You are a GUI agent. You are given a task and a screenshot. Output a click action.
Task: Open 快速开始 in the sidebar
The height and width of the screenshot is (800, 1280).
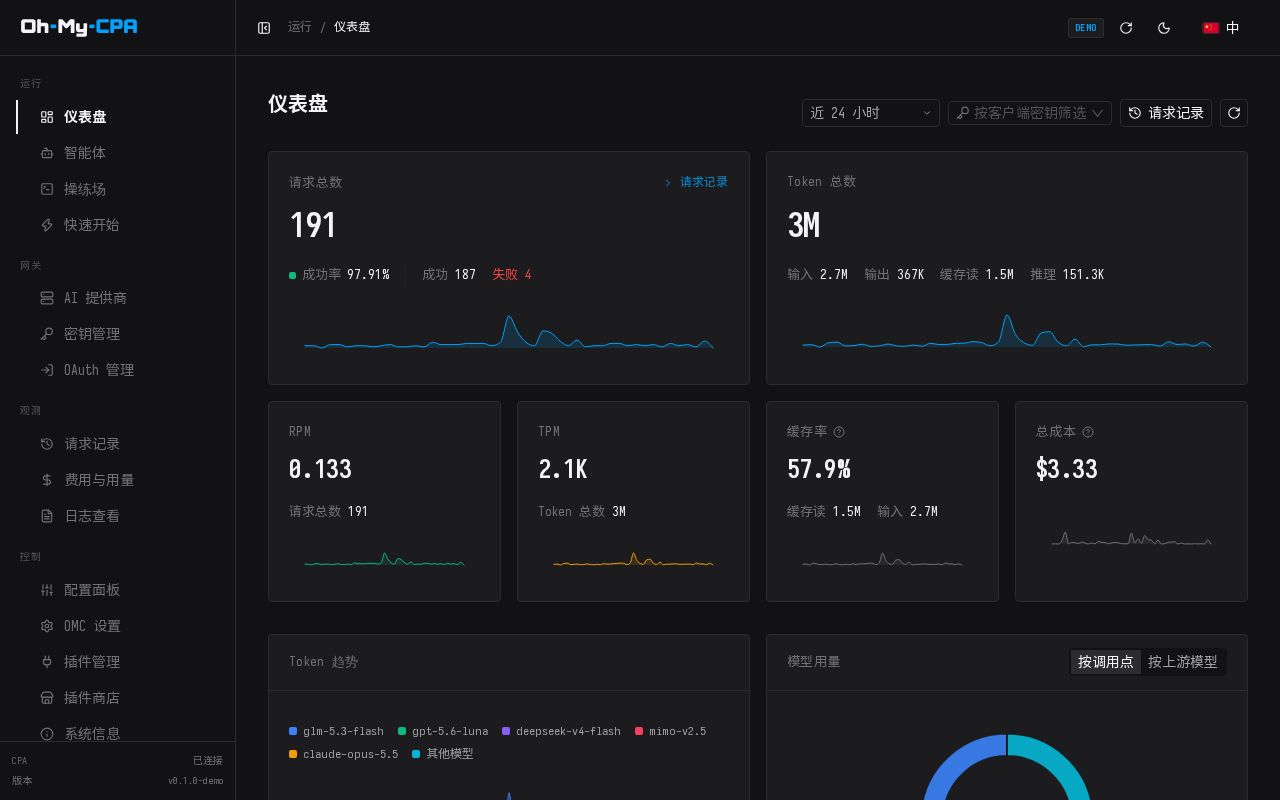118,225
